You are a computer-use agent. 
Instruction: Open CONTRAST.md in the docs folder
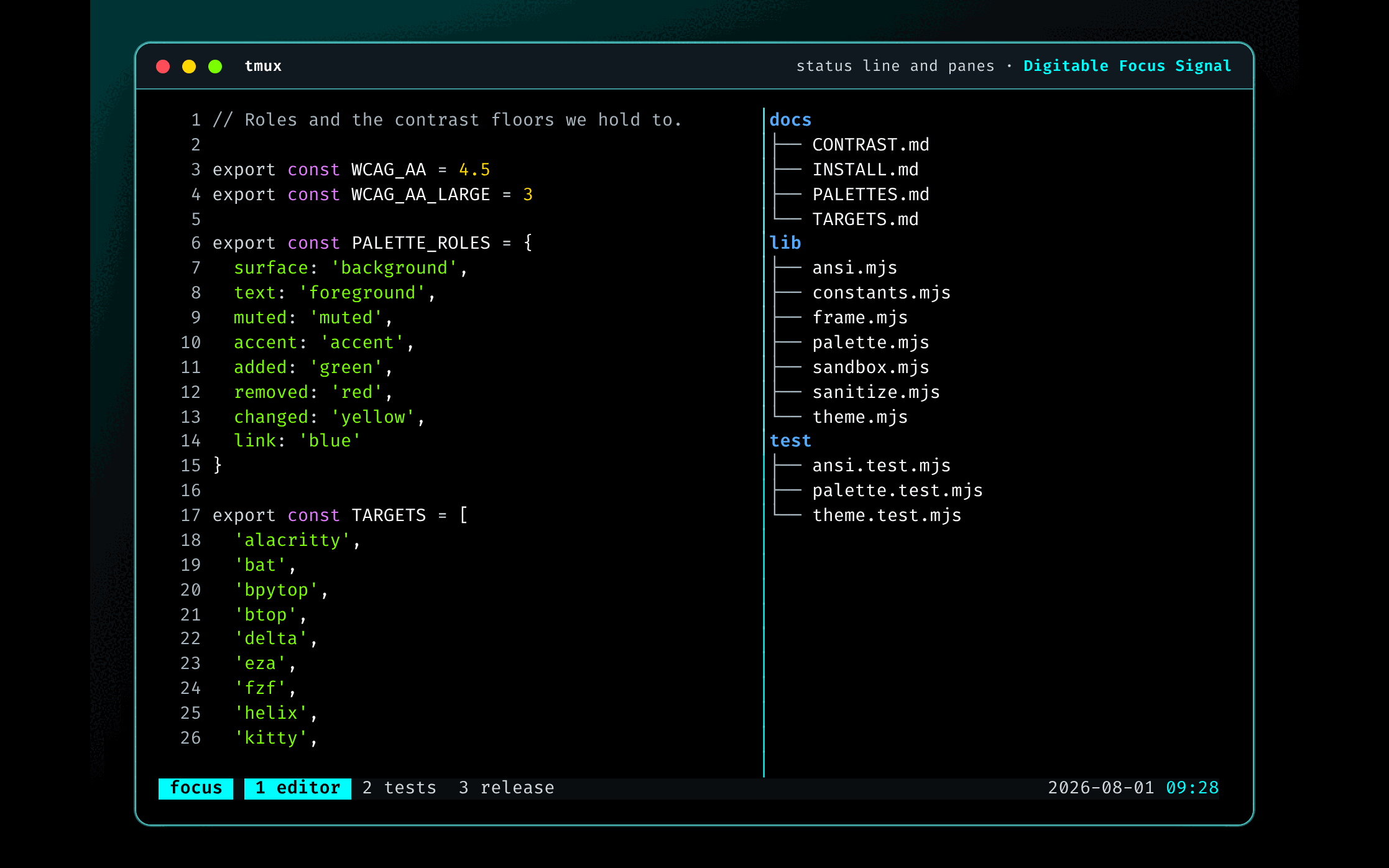click(870, 144)
